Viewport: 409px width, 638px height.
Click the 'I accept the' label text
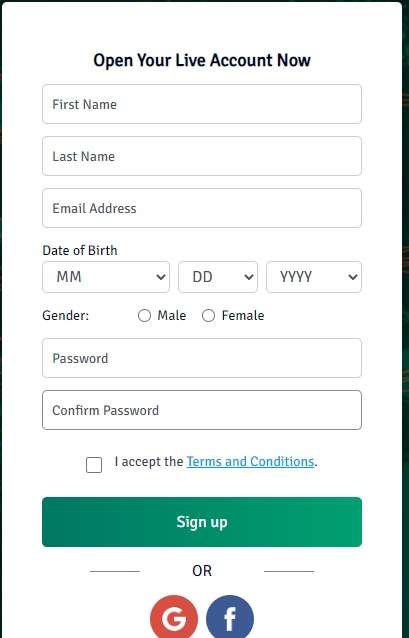tap(149, 461)
